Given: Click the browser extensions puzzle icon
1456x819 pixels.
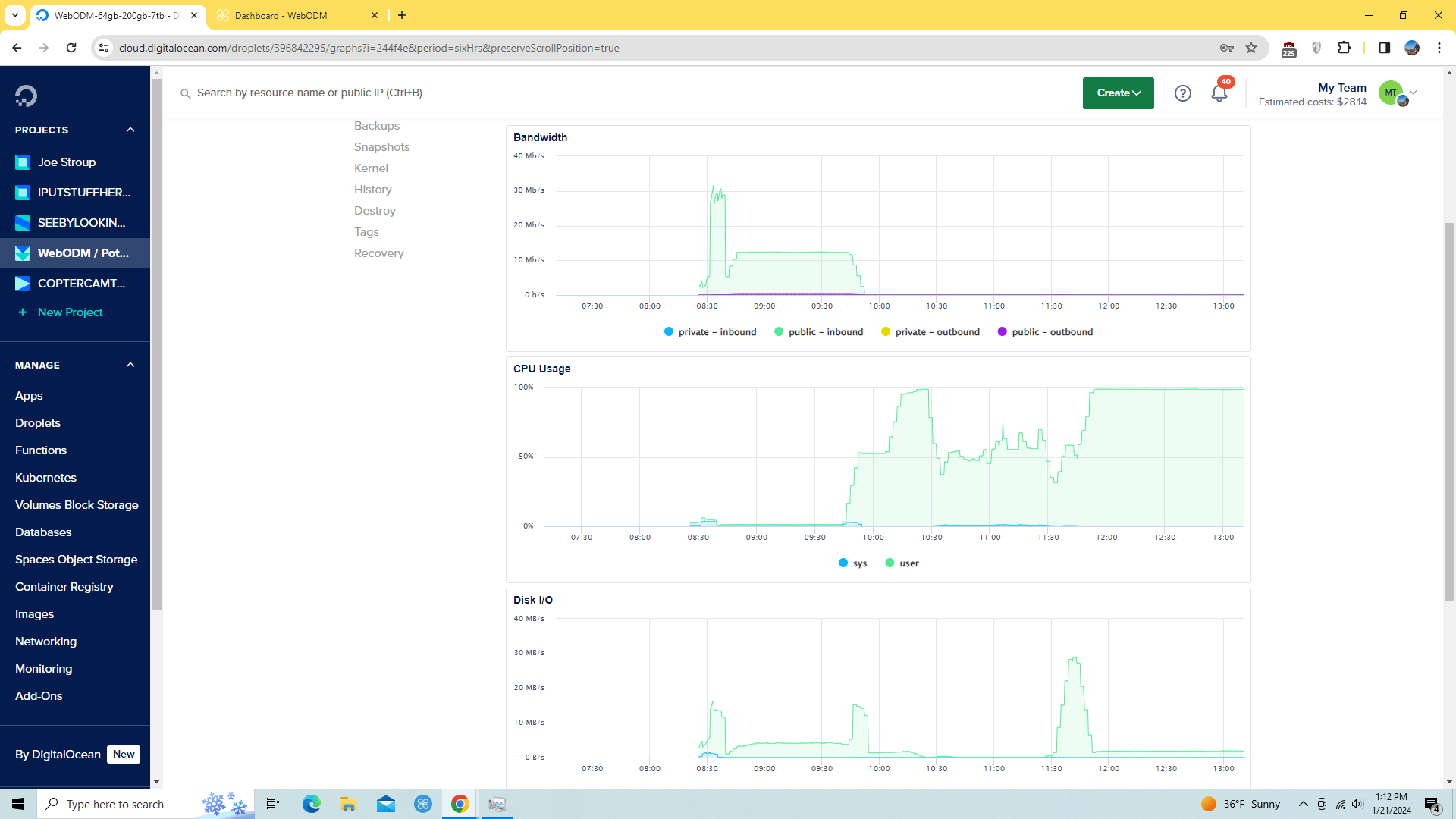Looking at the screenshot, I should pyautogui.click(x=1345, y=47).
